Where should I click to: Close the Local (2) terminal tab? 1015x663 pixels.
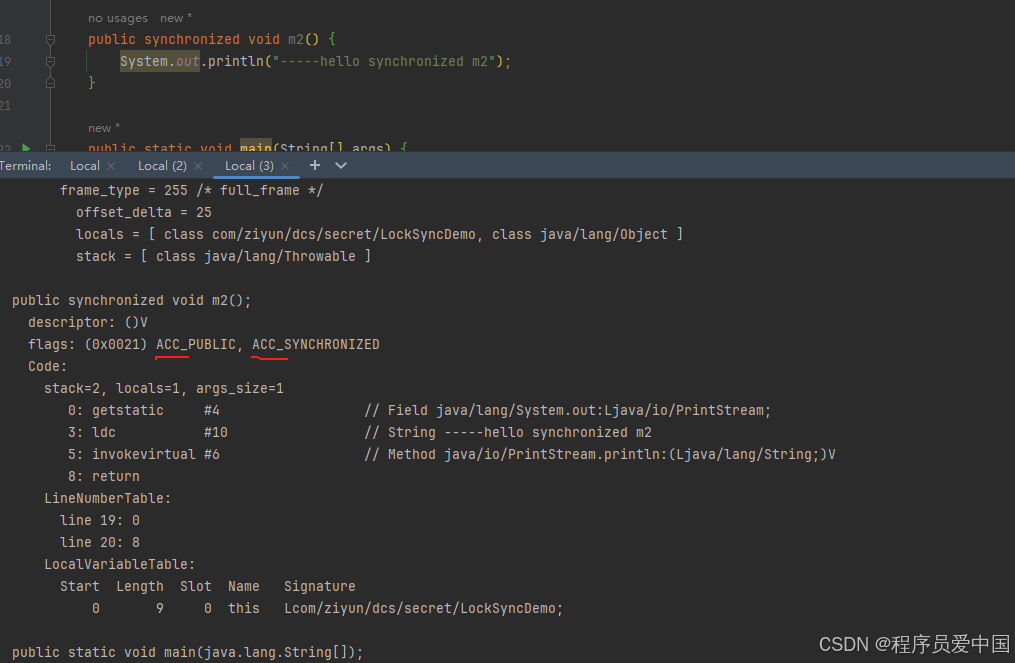(198, 166)
